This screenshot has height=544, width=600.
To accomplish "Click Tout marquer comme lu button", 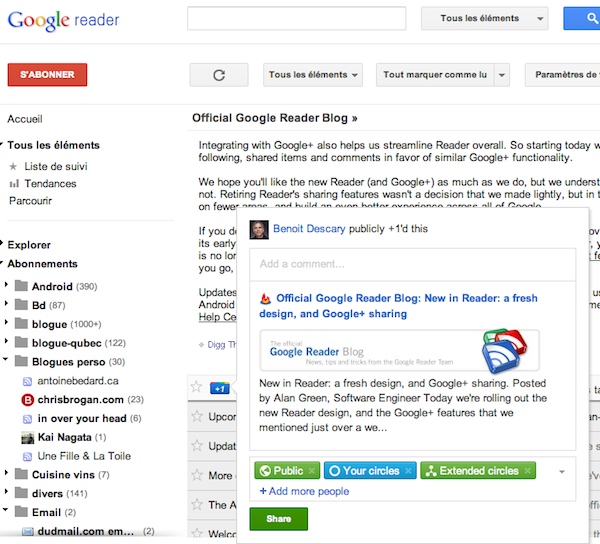I will coord(435,75).
